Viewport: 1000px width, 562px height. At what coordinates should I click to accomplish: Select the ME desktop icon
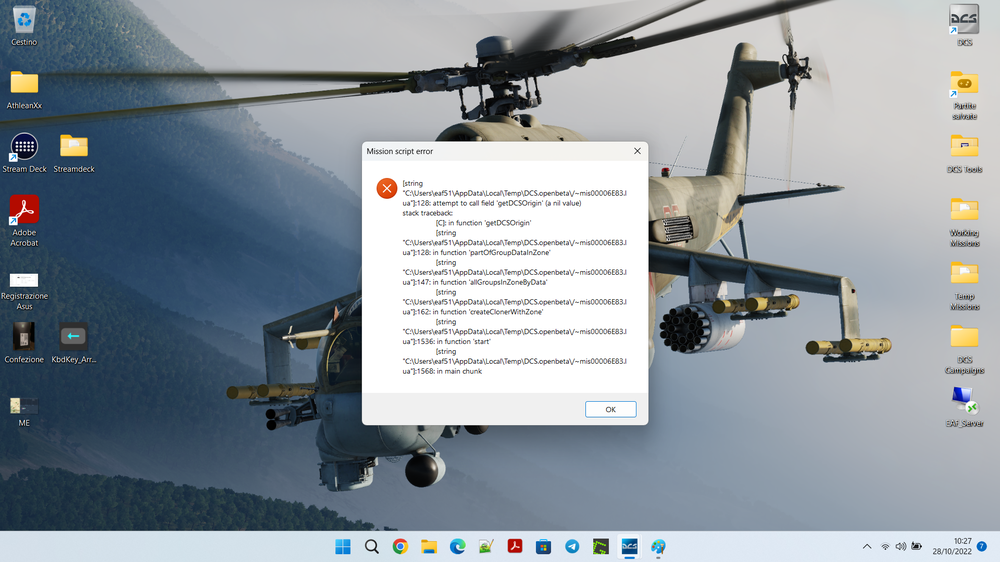24,411
